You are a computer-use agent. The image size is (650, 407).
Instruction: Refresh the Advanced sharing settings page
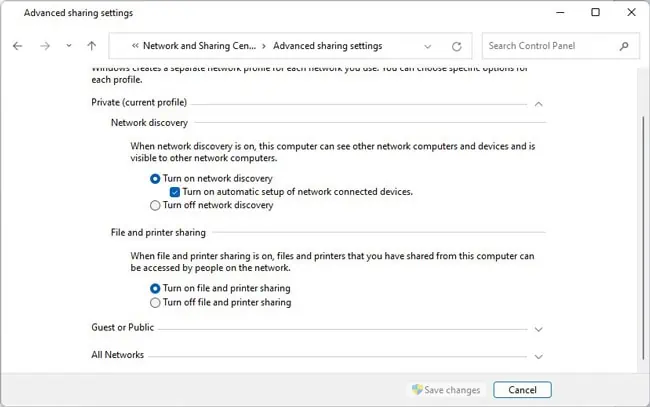(457, 46)
